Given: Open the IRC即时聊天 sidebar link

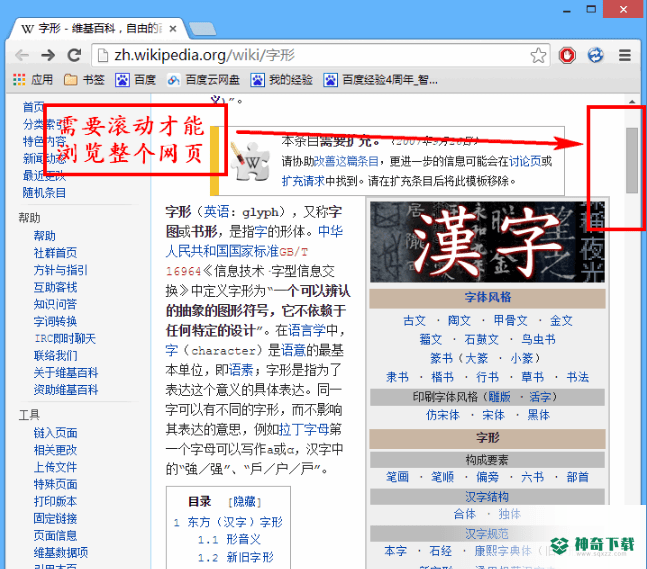Looking at the screenshot, I should tap(65, 338).
